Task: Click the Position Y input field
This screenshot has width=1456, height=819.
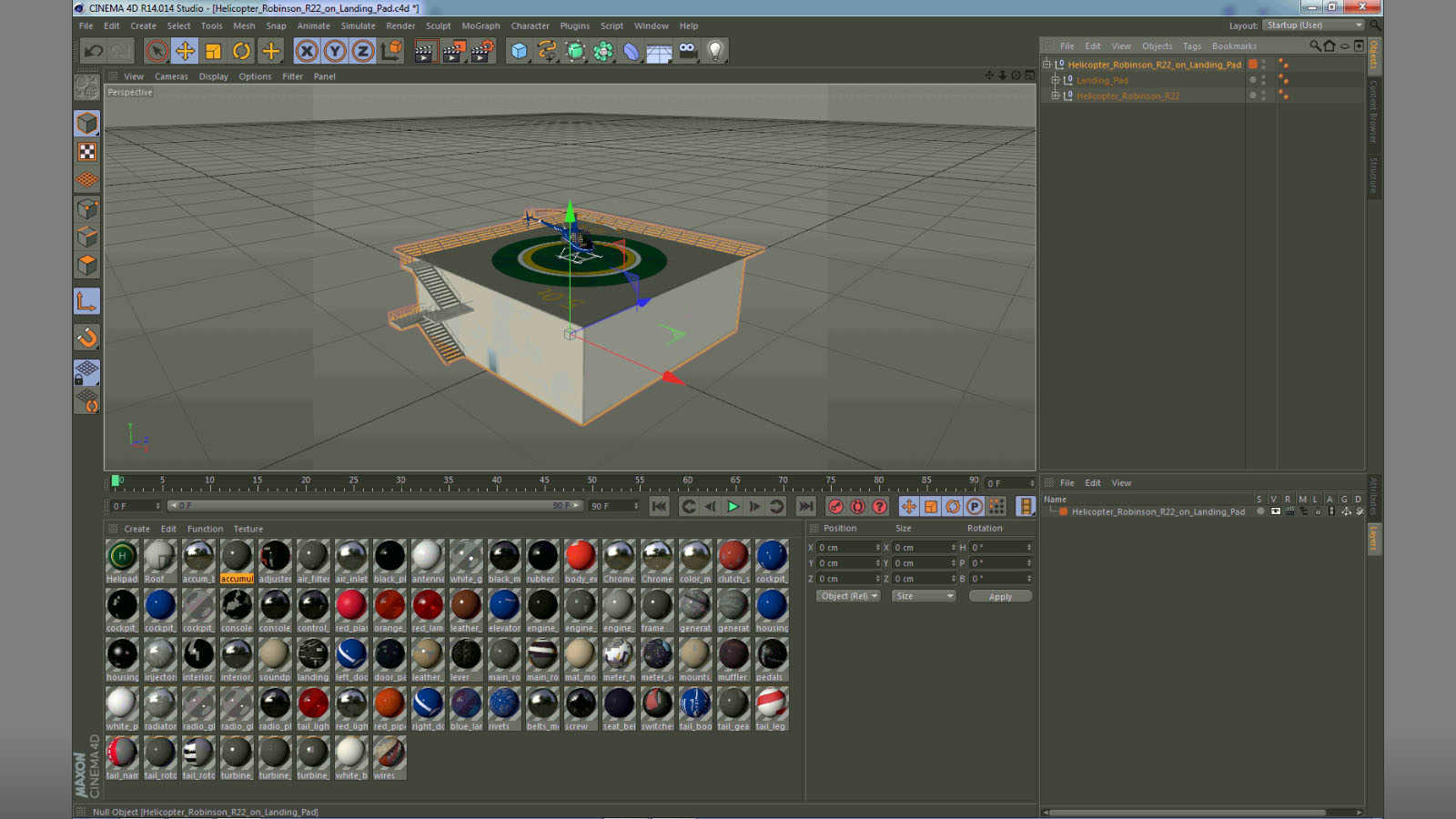Action: [x=846, y=563]
